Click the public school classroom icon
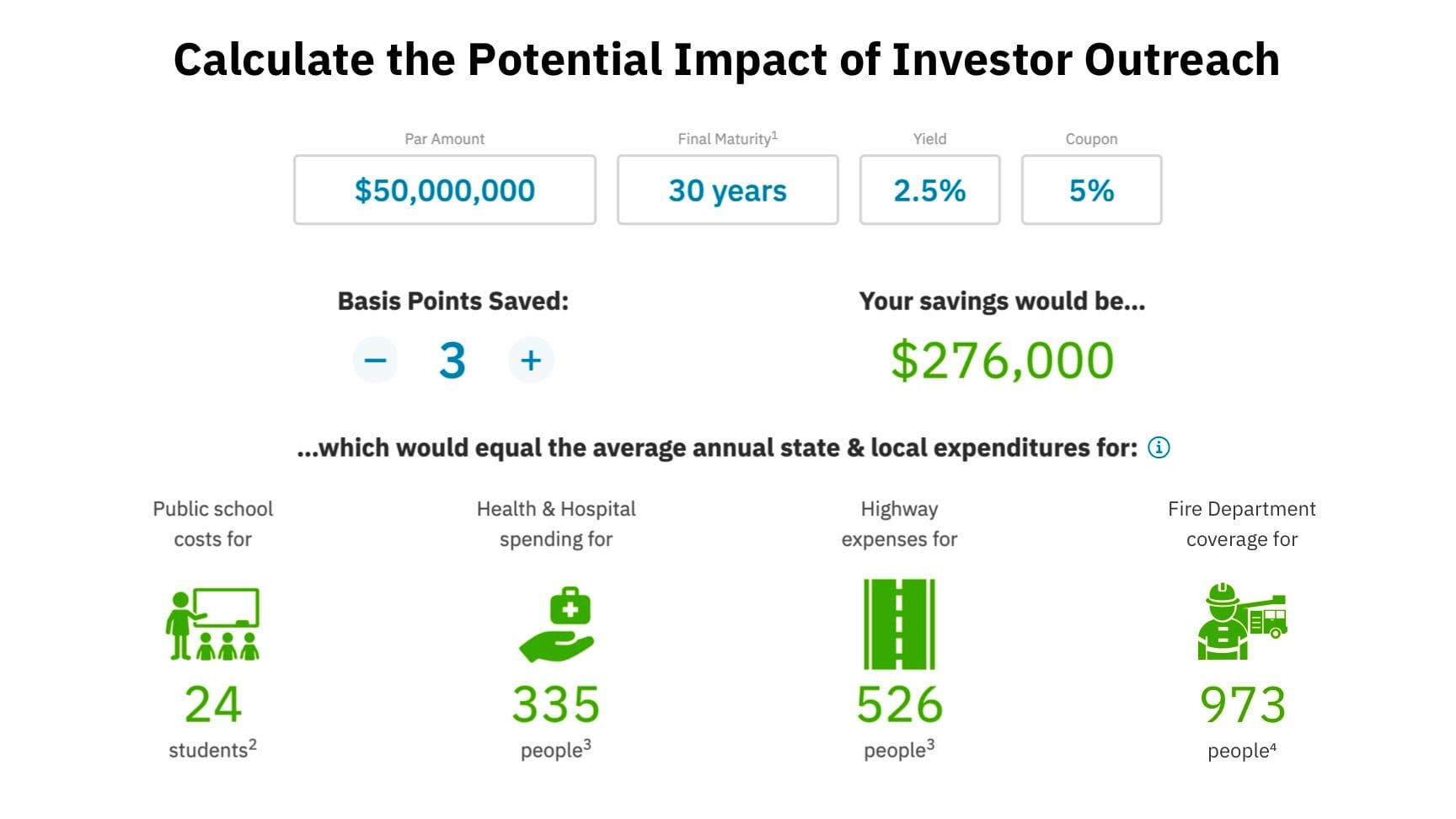The width and height of the screenshot is (1456, 819). coord(212,624)
